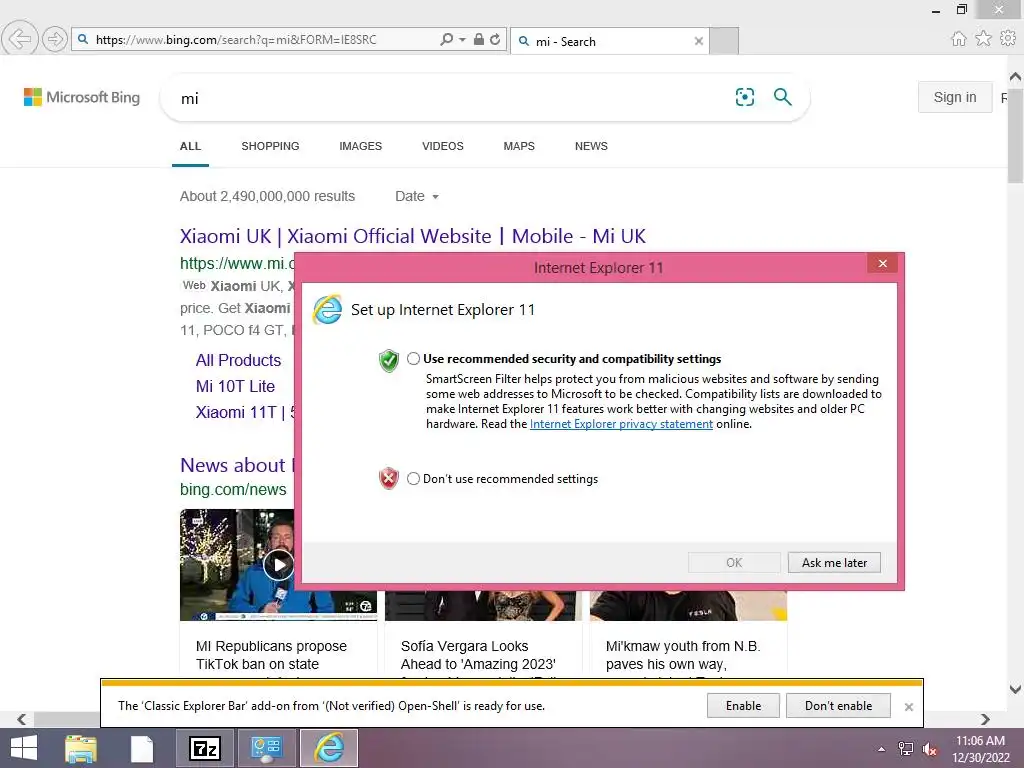Open the Mi 10T Lite sublink
The width and height of the screenshot is (1024, 768).
pos(235,387)
